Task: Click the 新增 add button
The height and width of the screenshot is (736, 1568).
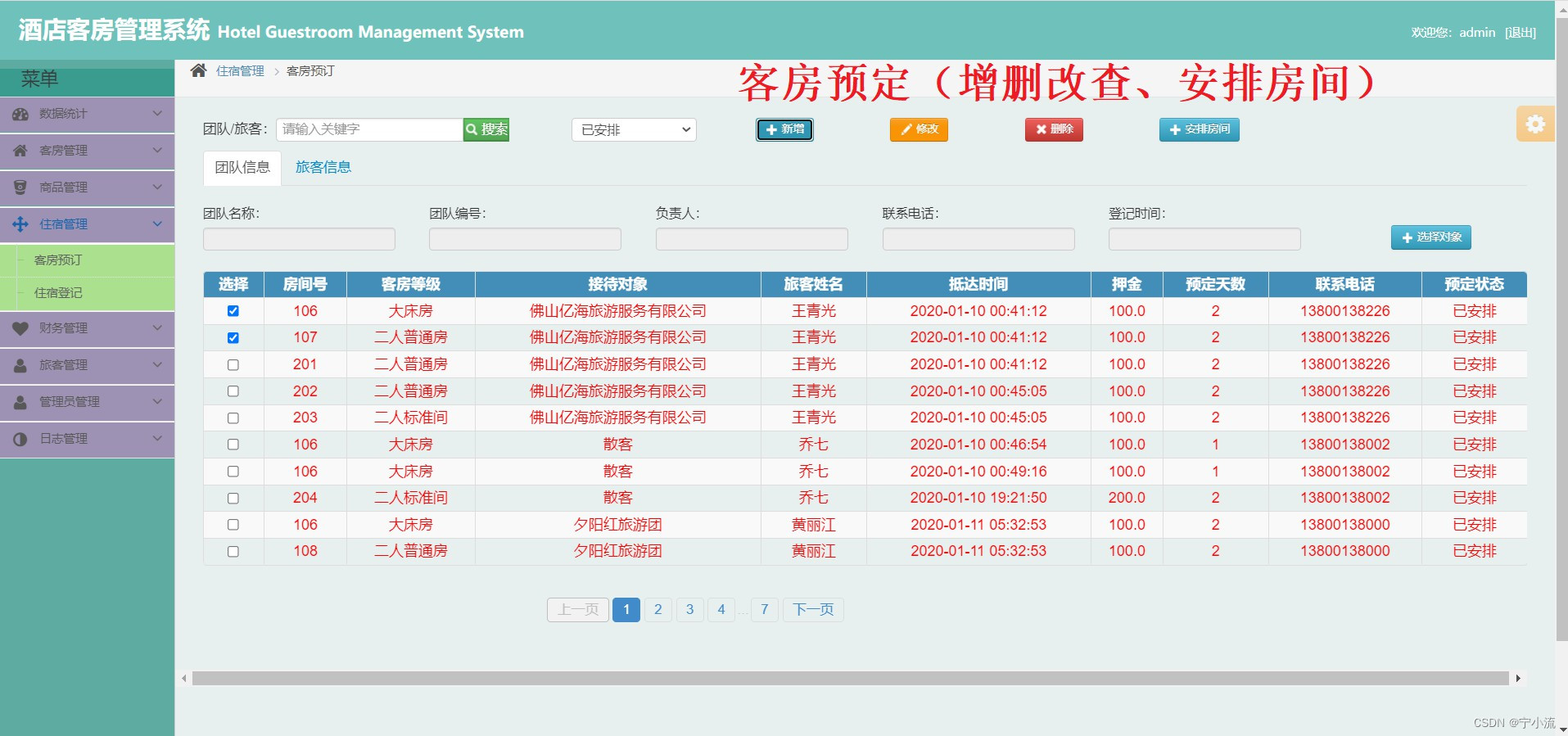Action: click(x=784, y=129)
